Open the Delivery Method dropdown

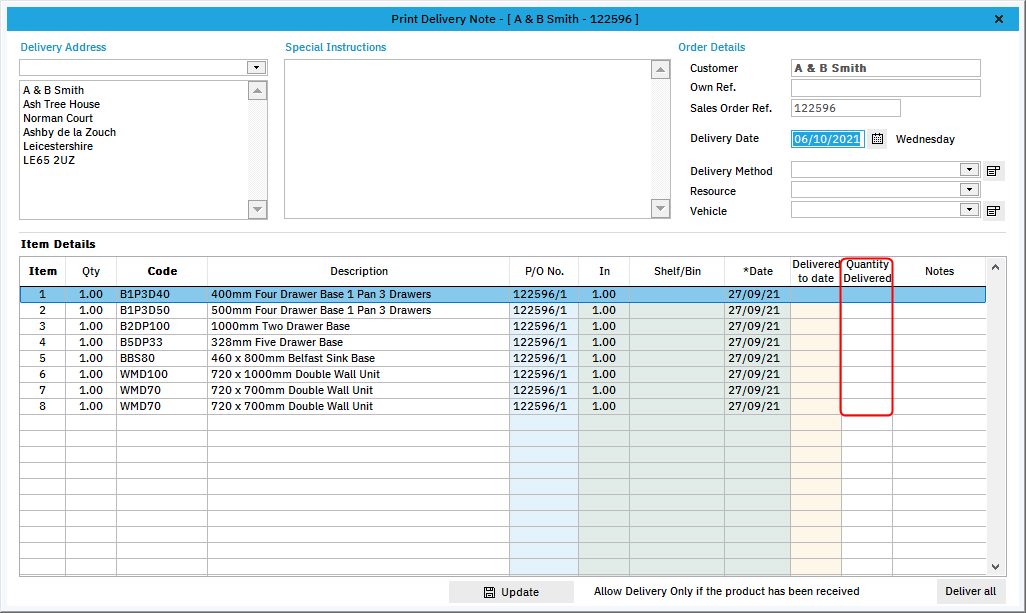[968, 170]
